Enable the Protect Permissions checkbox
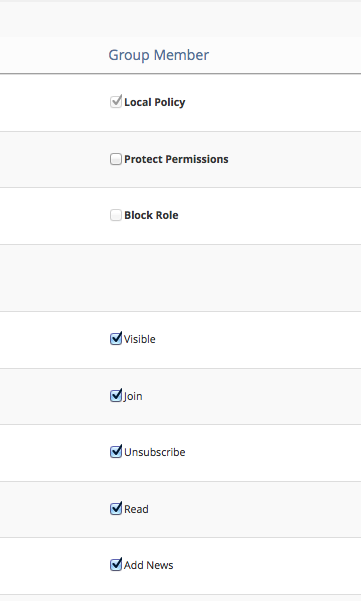361x601 pixels. coord(116,159)
